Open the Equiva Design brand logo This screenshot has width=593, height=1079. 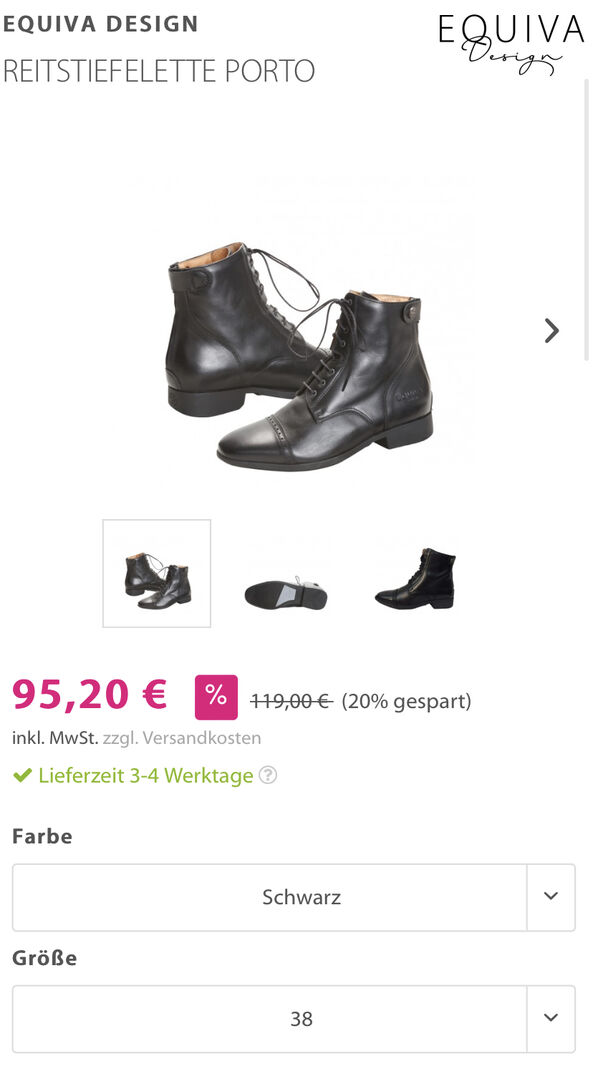(x=511, y=43)
